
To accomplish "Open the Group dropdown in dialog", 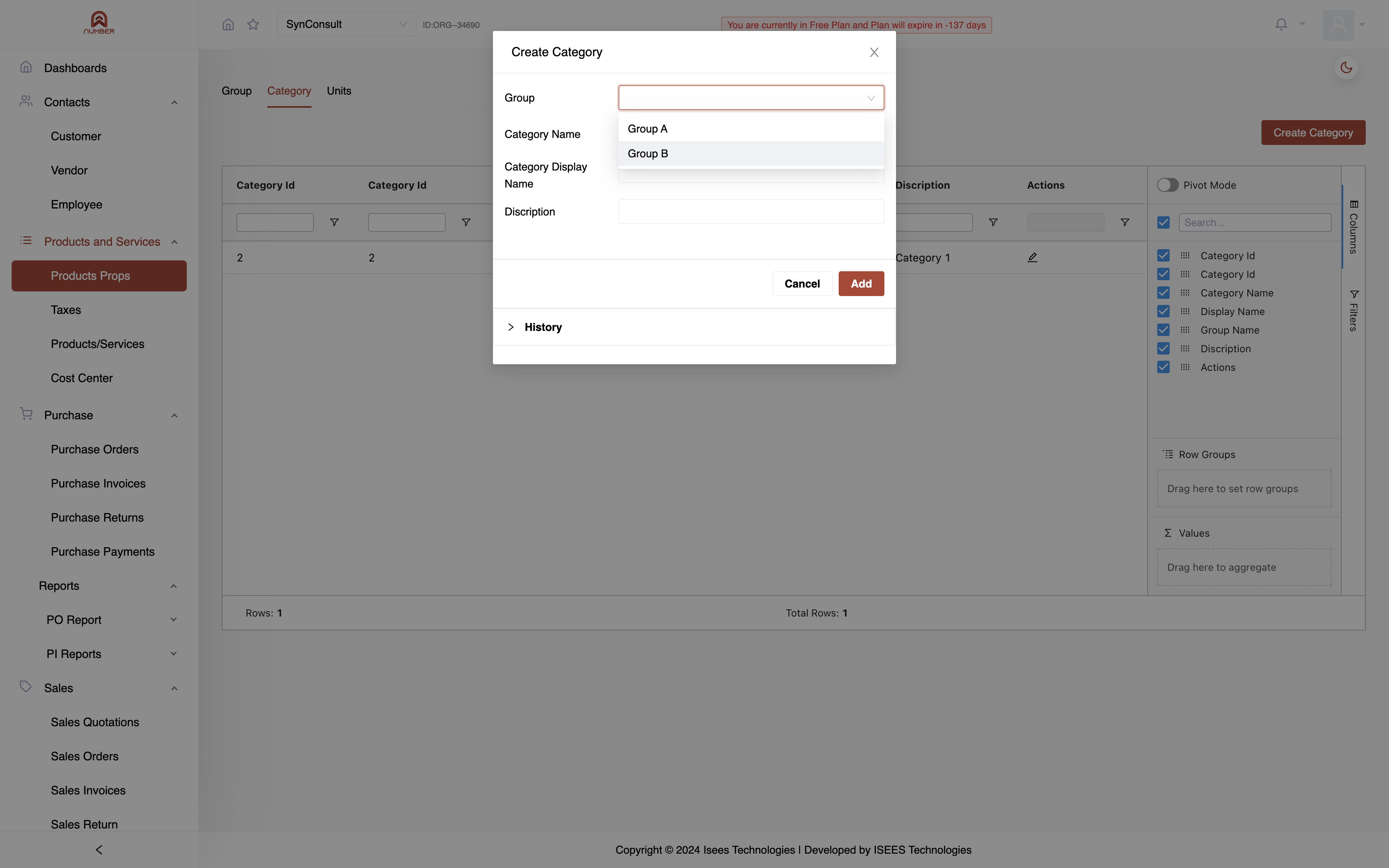I will [751, 98].
